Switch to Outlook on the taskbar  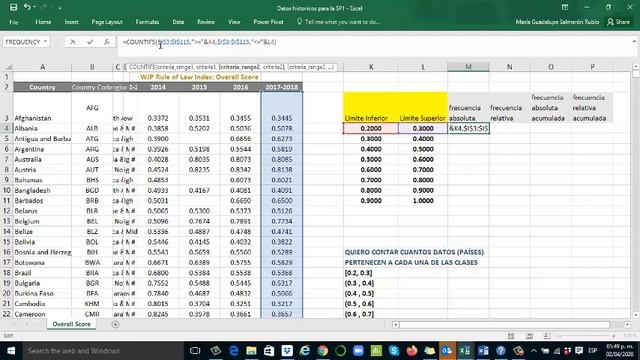coord(447,351)
